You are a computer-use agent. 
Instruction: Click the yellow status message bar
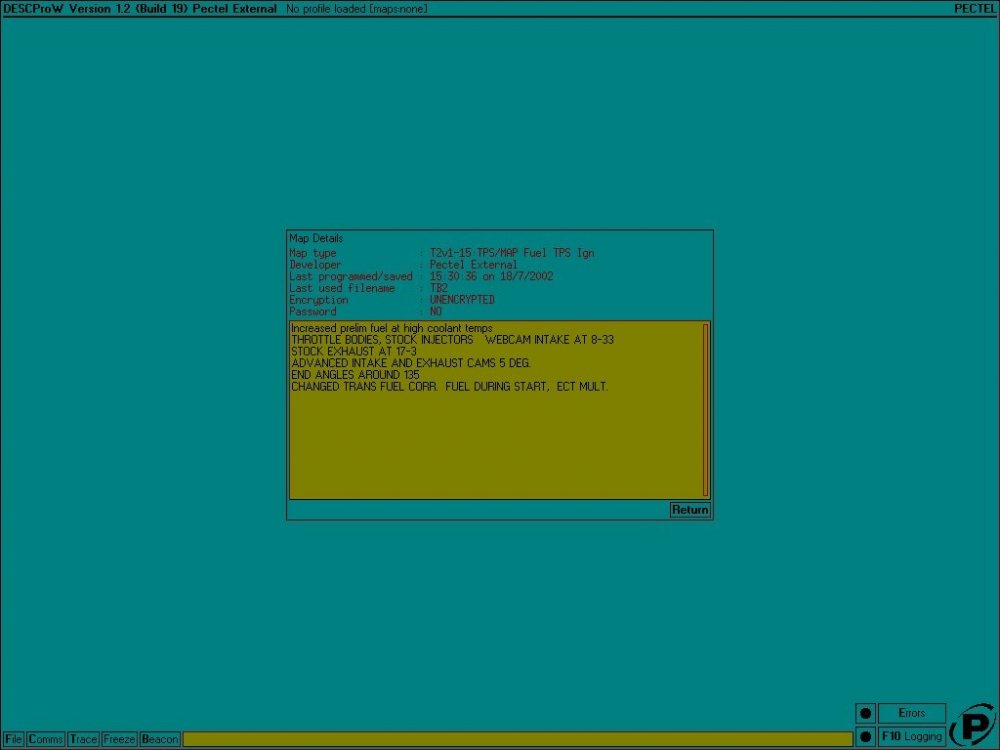point(516,739)
